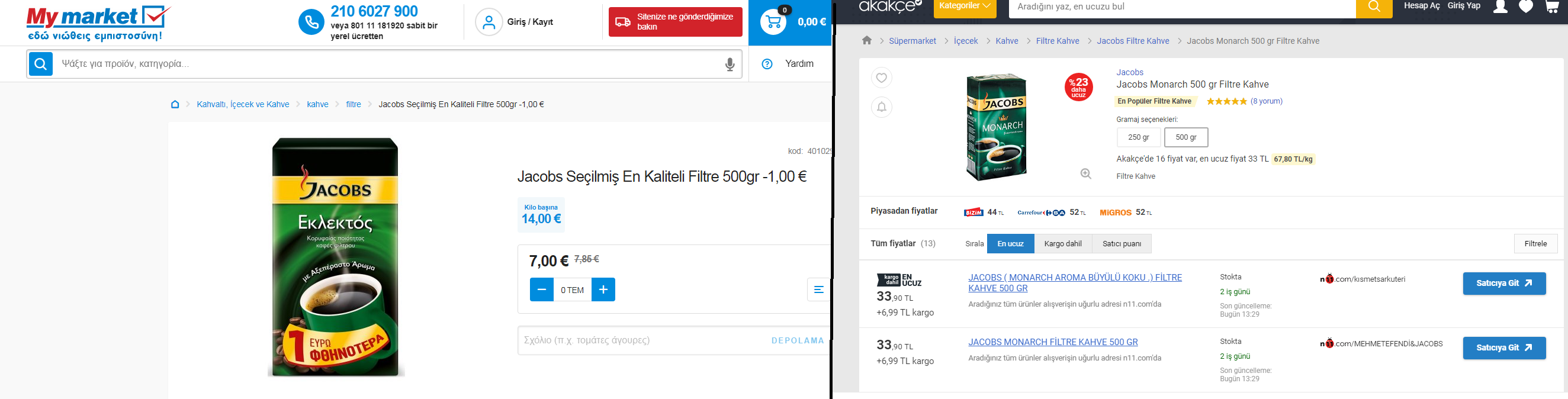Viewport: 1568px width, 399px height.
Task: Click the Jacobs Εκλεκτός product image
Action: pos(335,257)
